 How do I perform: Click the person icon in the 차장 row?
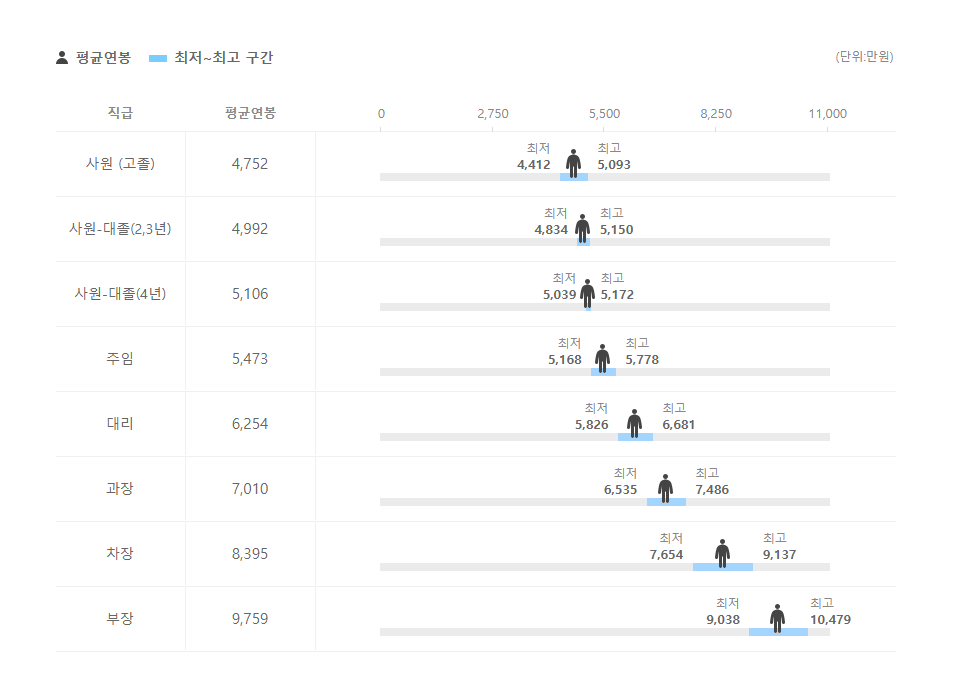722,553
